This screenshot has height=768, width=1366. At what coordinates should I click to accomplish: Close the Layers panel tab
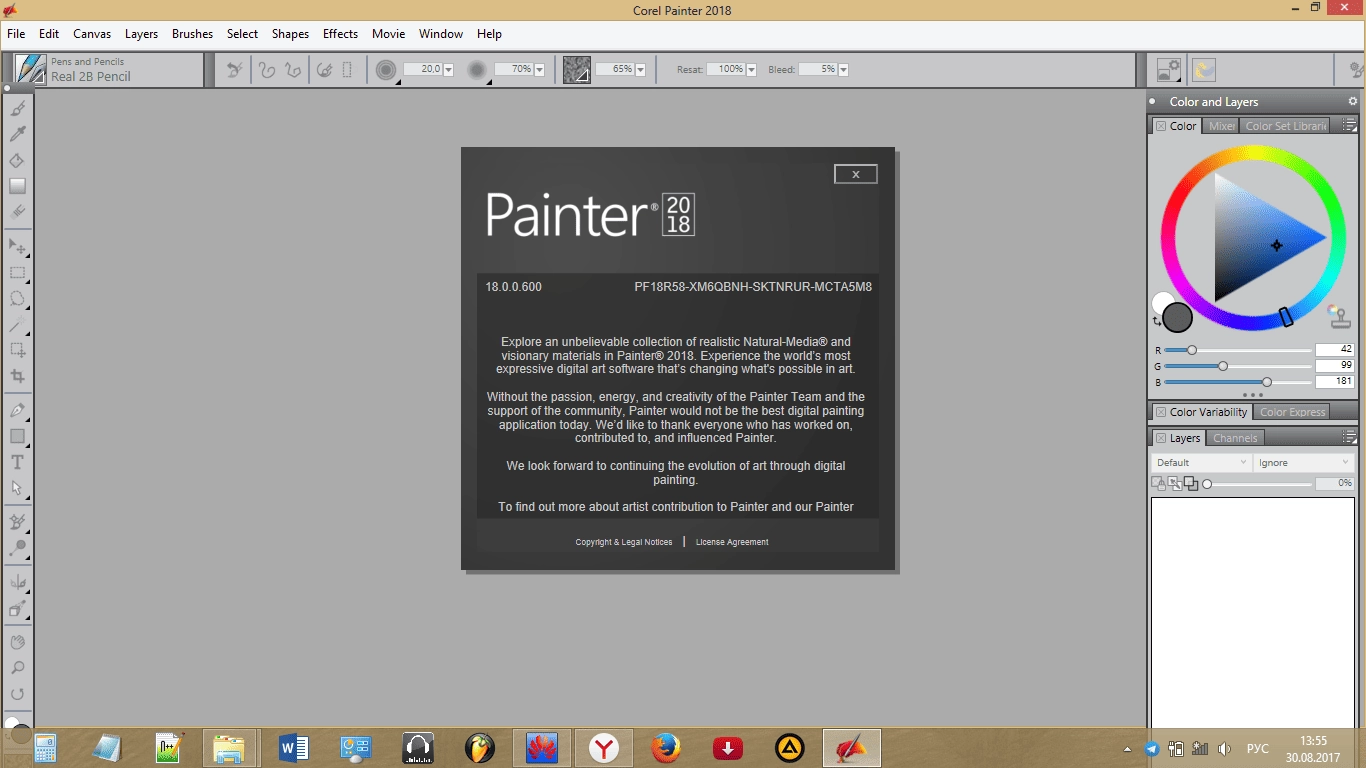(x=1160, y=438)
